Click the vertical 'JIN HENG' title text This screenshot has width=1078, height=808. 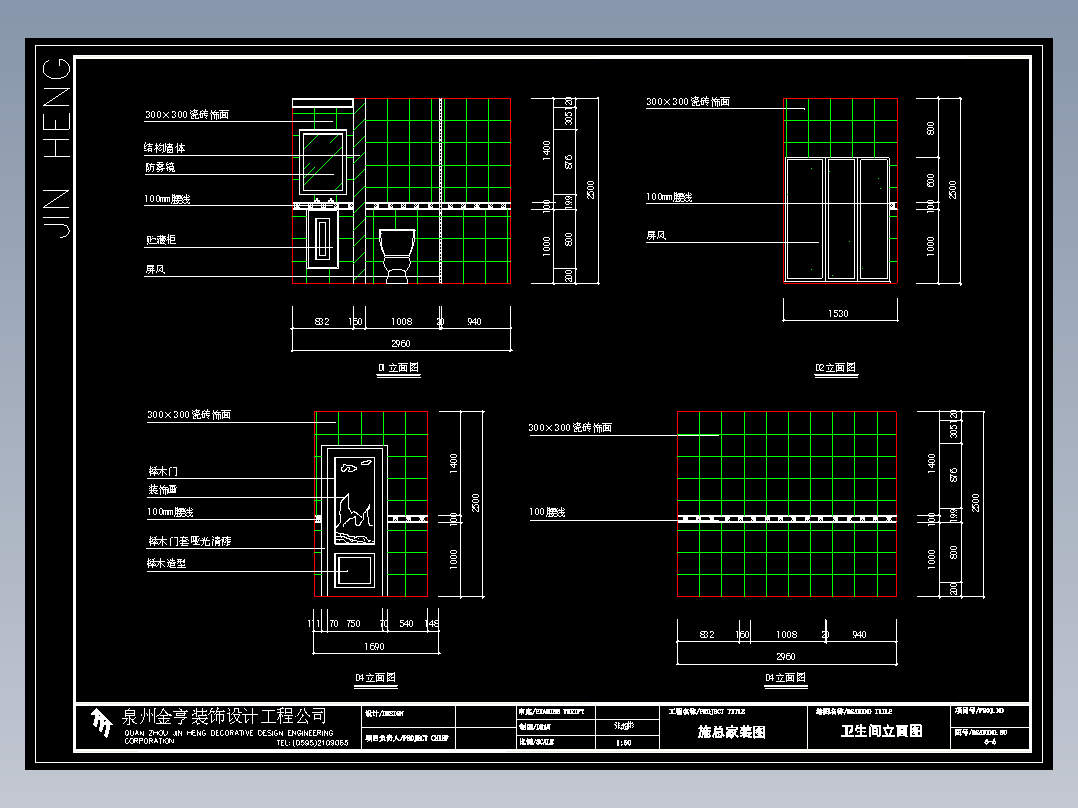pos(57,149)
